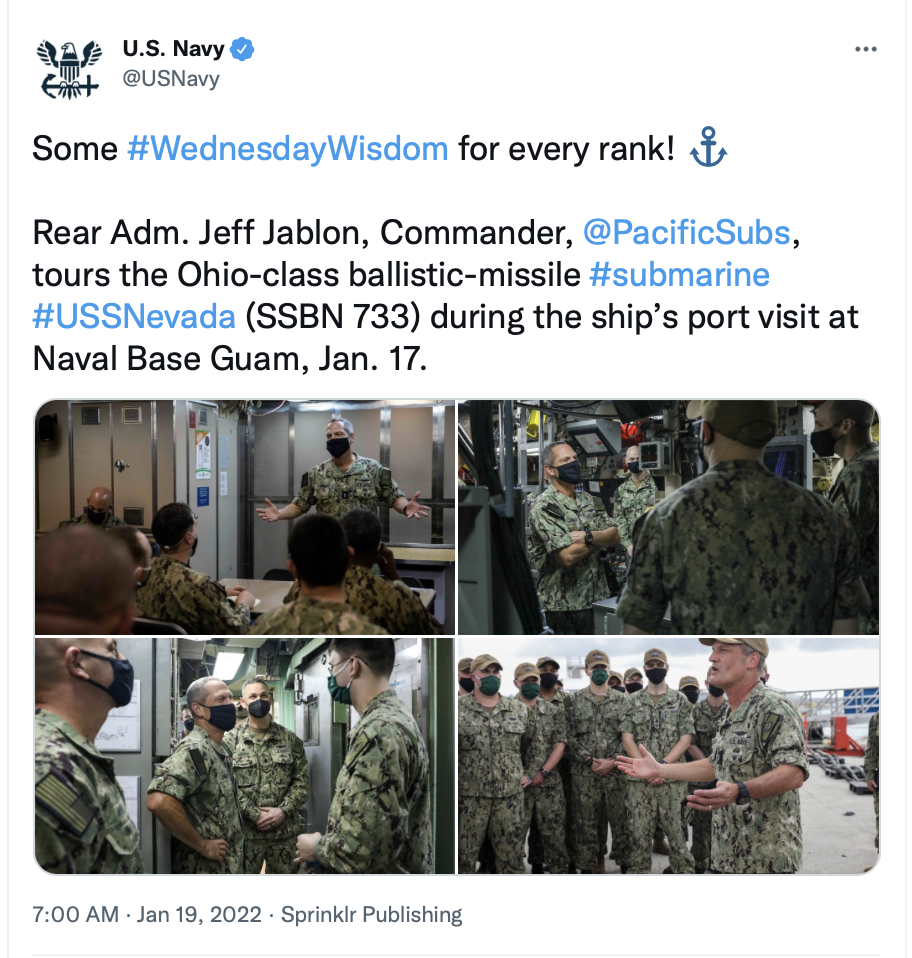
Task: Open the #WednesdayWisdom hashtag
Action: 288,148
